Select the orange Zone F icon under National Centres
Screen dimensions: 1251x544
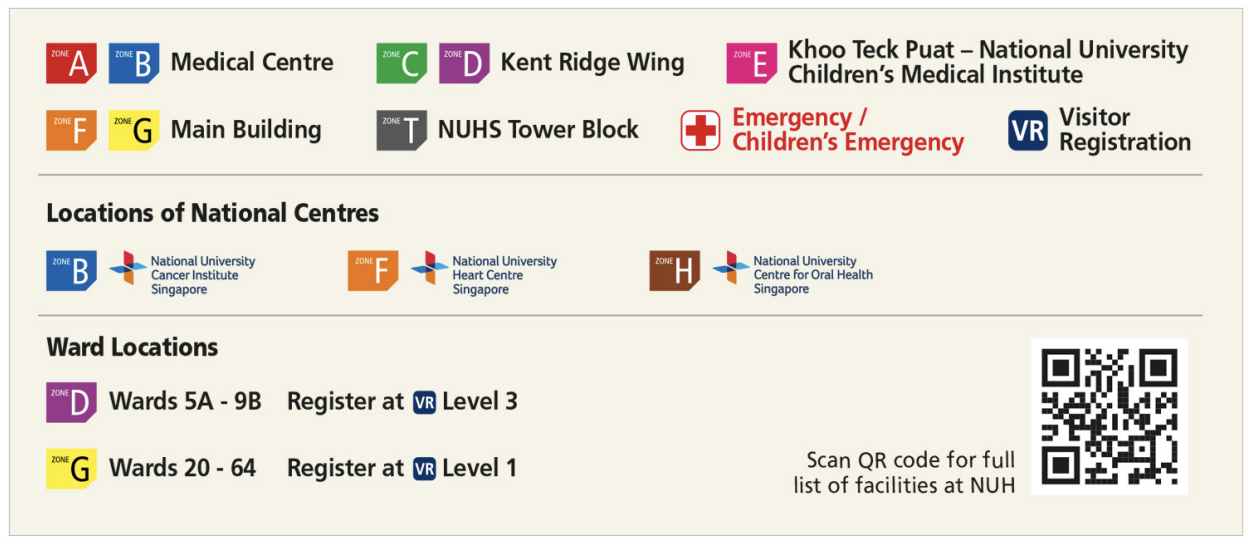373,271
